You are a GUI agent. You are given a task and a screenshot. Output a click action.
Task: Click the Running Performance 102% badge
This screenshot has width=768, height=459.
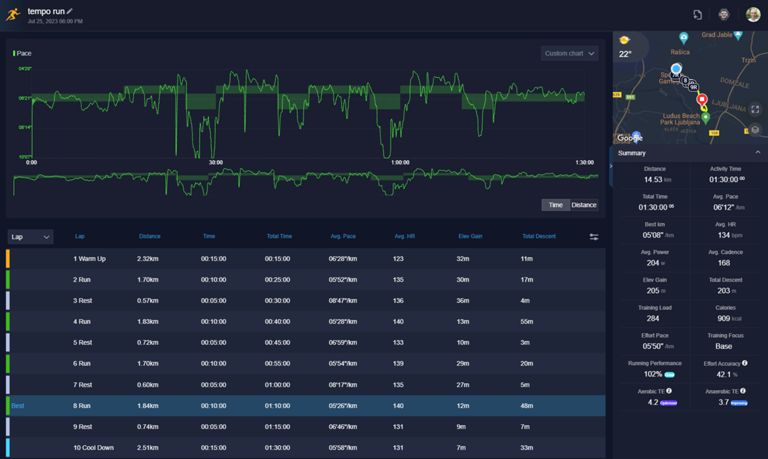point(669,375)
